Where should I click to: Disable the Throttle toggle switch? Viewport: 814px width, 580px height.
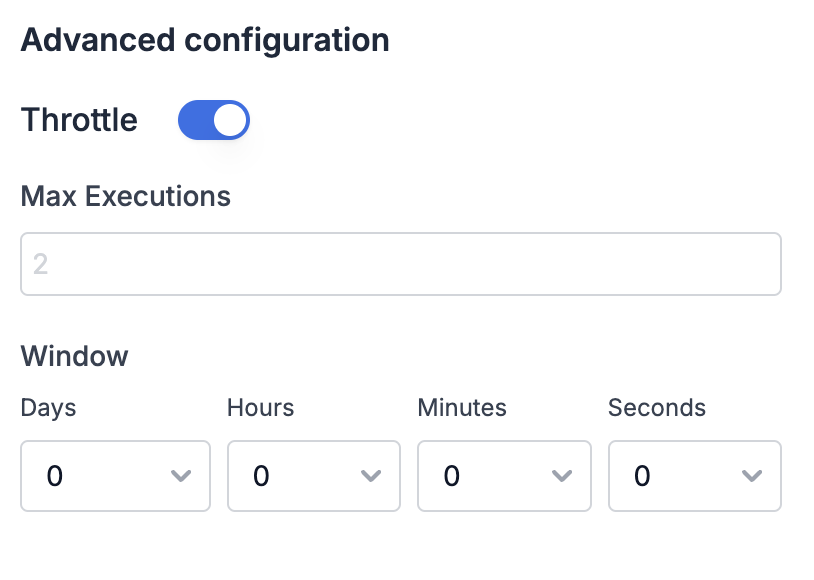point(213,120)
